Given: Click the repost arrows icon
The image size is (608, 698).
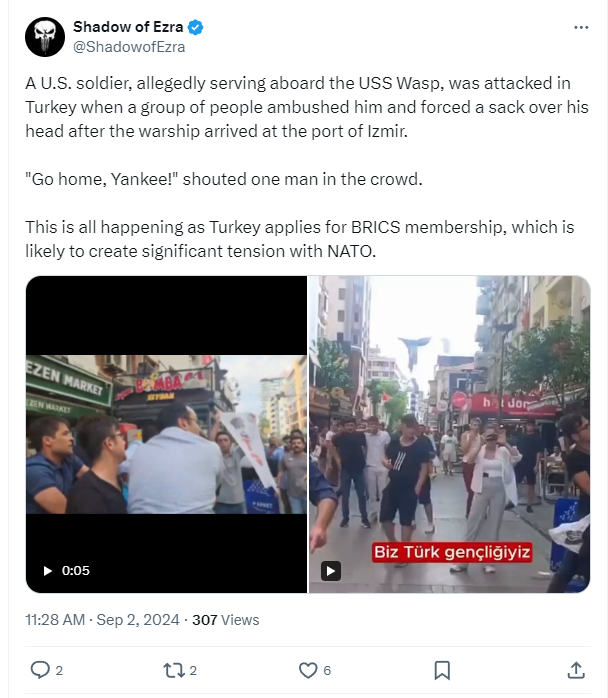Looking at the screenshot, I should [173, 670].
